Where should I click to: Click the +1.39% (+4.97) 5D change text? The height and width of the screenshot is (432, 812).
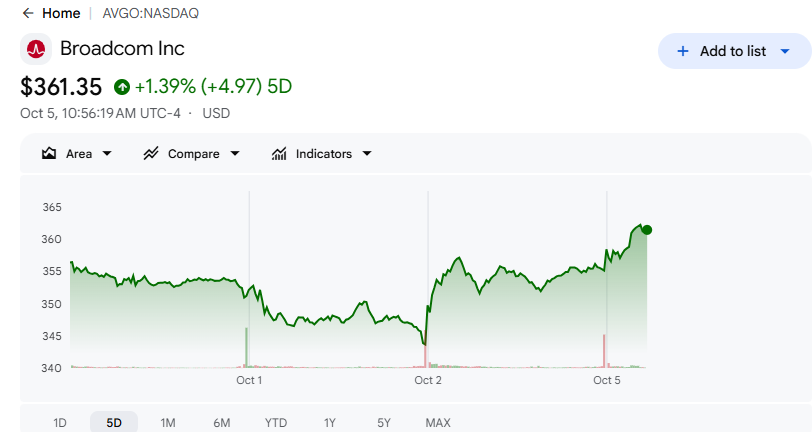point(213,87)
